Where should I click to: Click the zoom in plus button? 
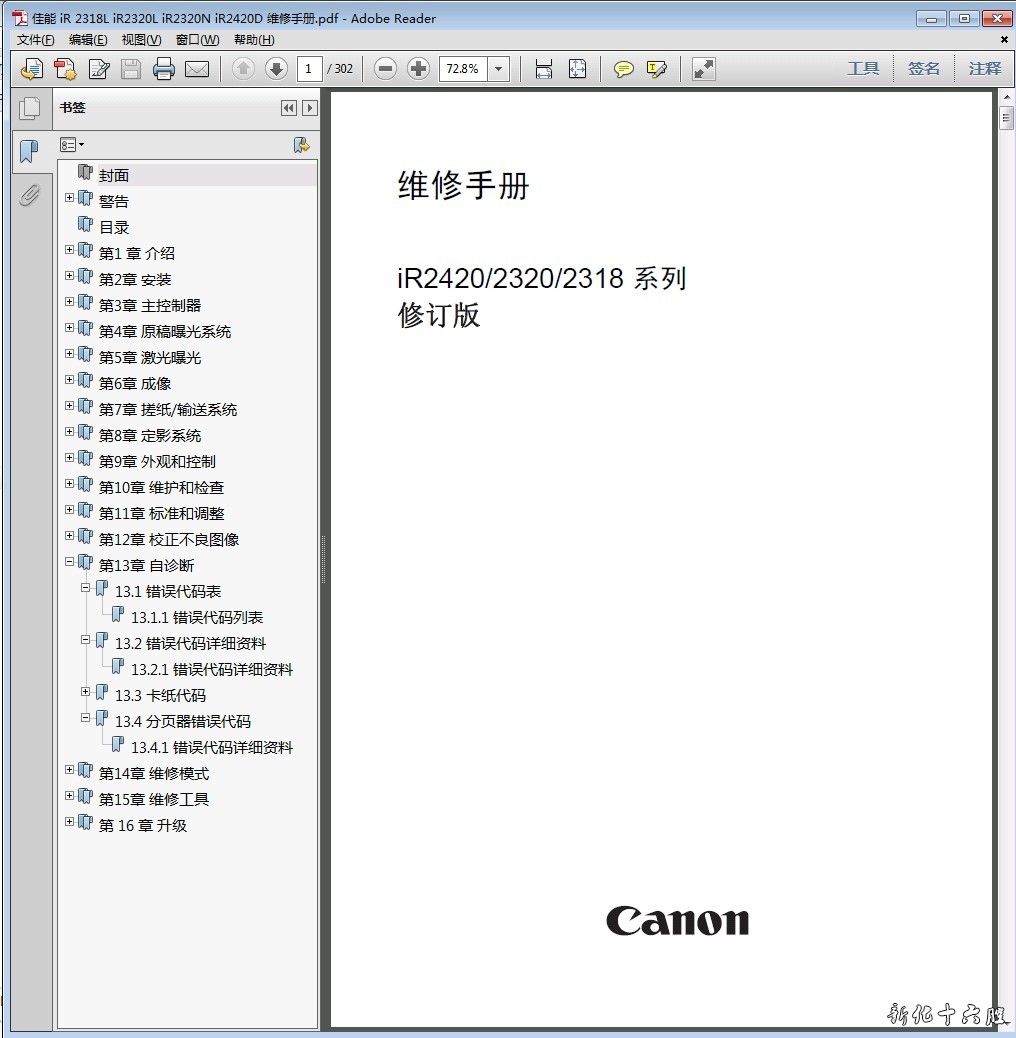[x=419, y=69]
